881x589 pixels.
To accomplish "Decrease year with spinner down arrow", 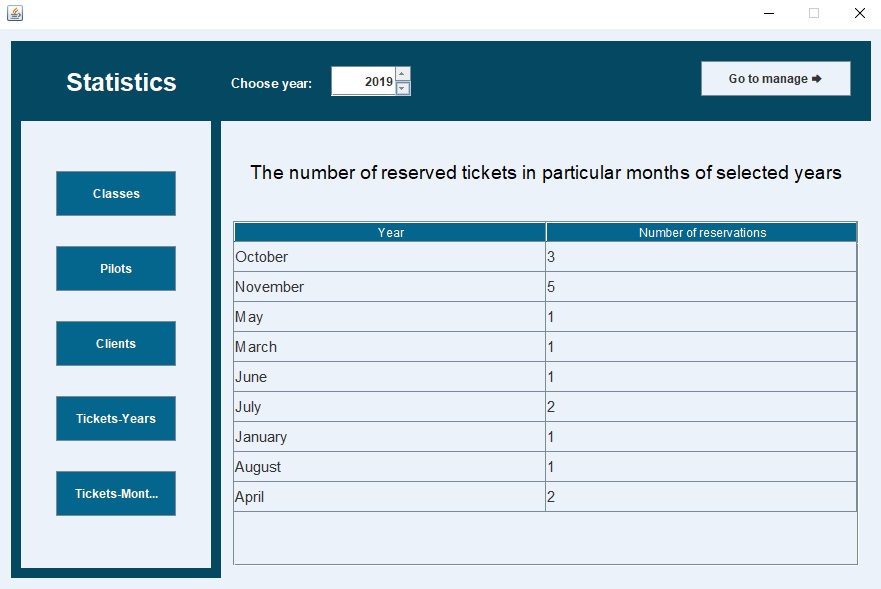I will (403, 88).
